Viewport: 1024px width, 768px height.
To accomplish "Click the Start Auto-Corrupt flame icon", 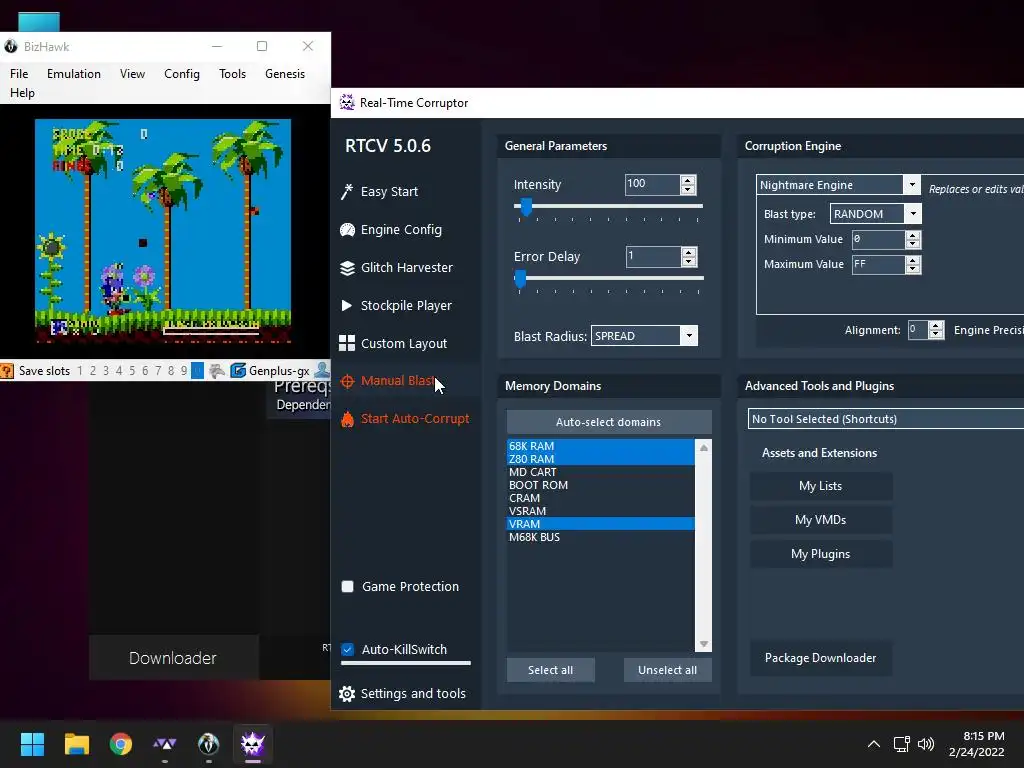I will tap(347, 419).
